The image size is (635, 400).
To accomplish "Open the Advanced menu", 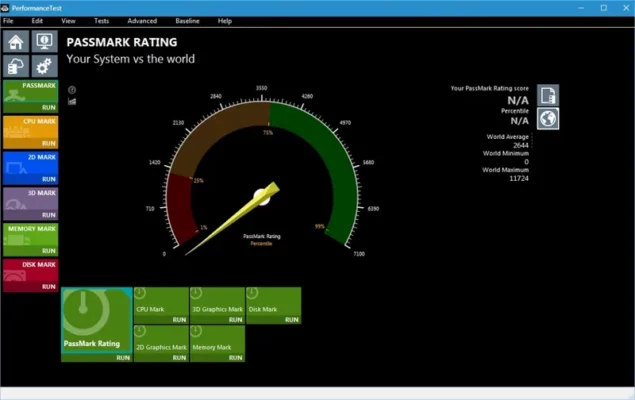I will tap(142, 21).
